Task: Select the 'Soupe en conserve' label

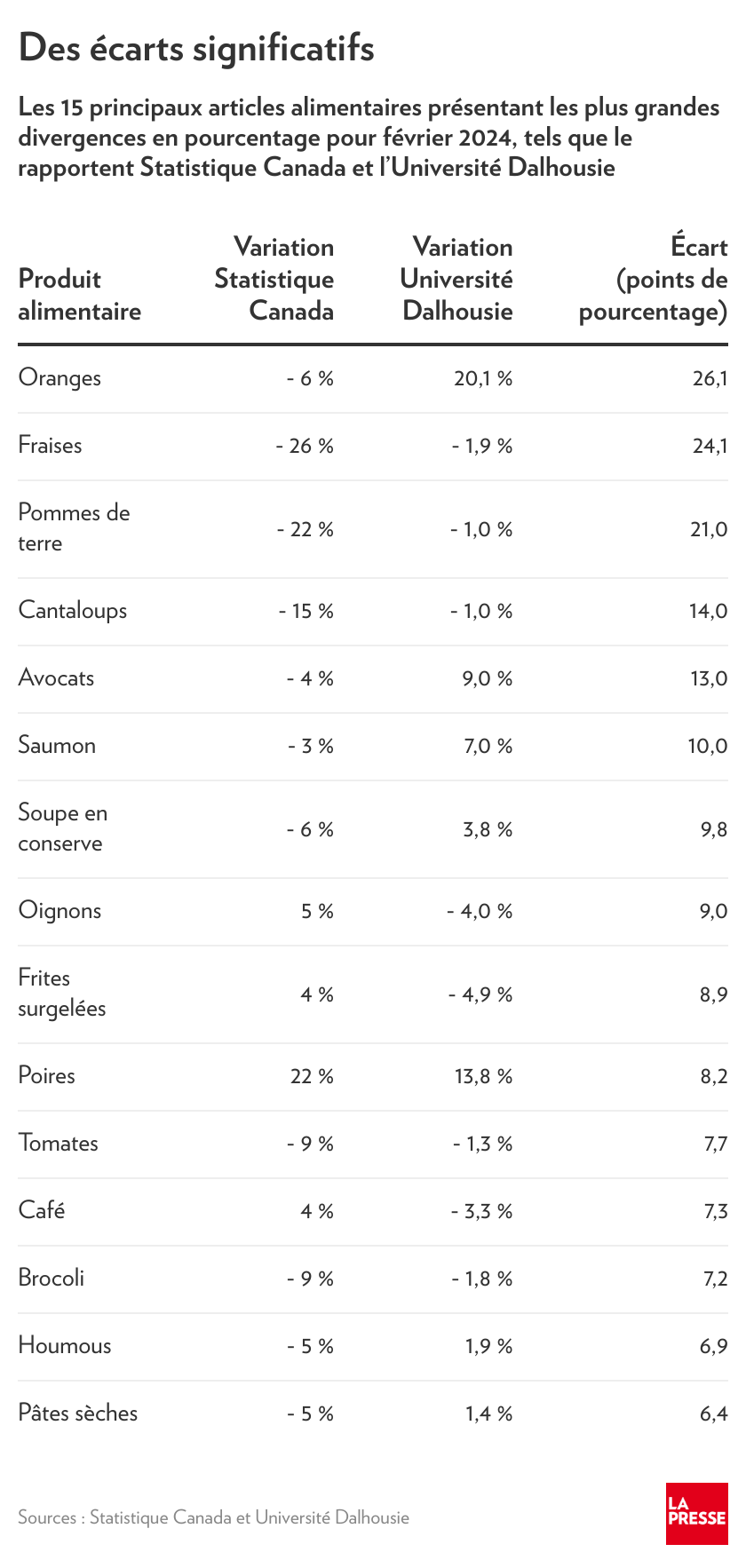Action: point(62,828)
